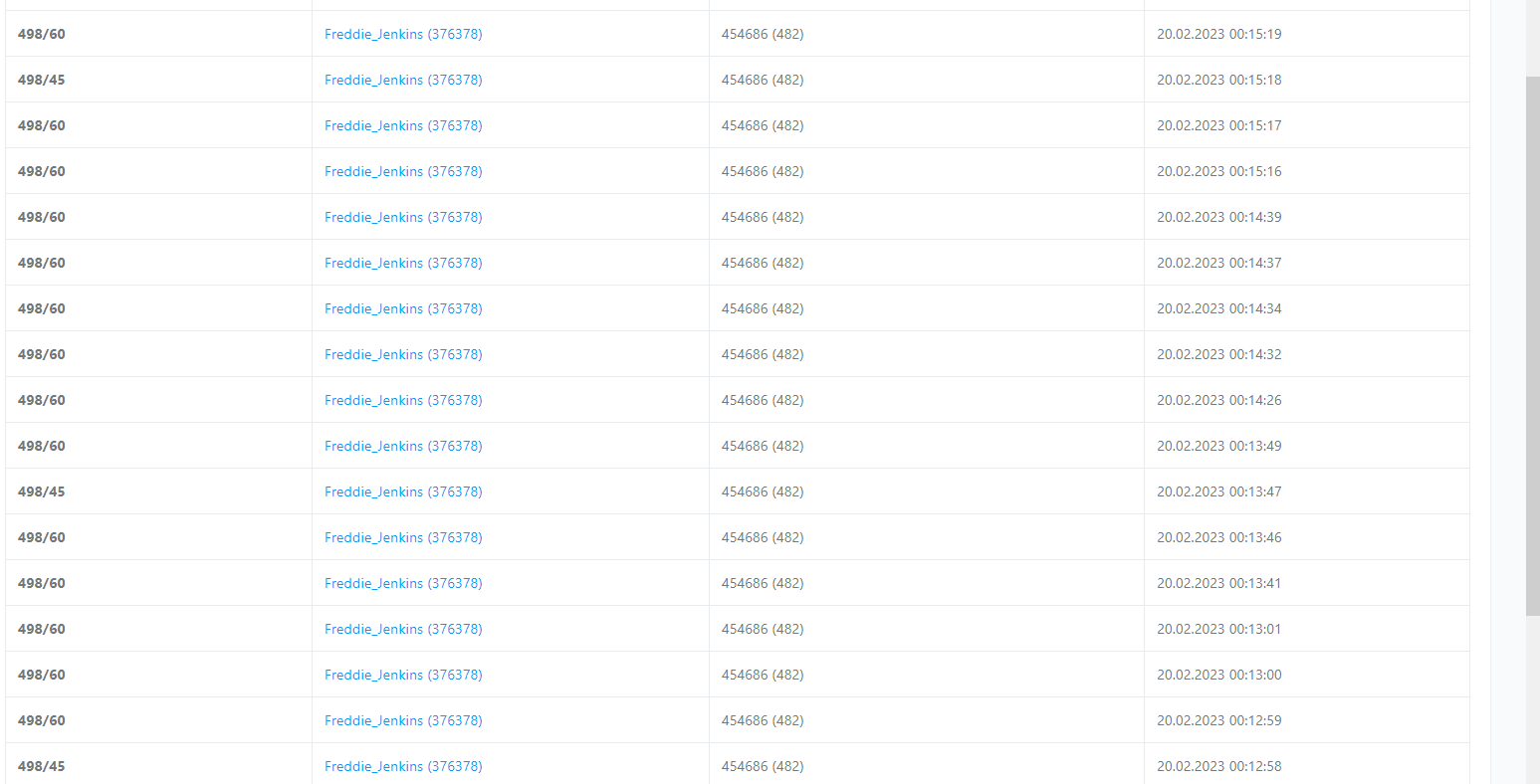1540x784 pixels.
Task: Click Freddie_Jenkins link in the 00:13:00 row
Action: [403, 675]
